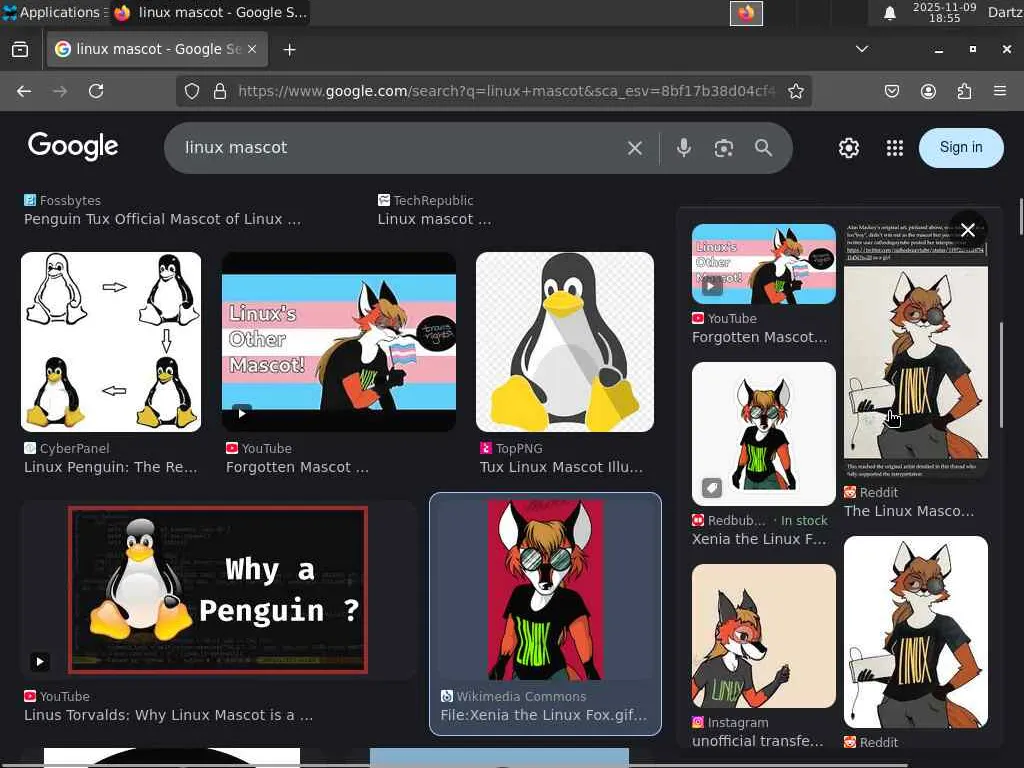Click the unofficial transfe... Instagram caption
The height and width of the screenshot is (768, 1024).
tap(758, 742)
